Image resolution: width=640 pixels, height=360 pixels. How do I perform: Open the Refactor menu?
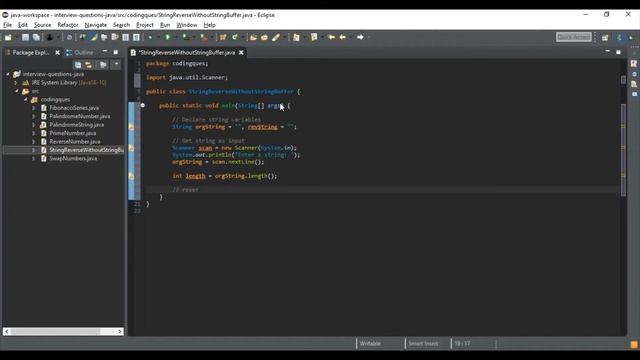click(x=68, y=25)
